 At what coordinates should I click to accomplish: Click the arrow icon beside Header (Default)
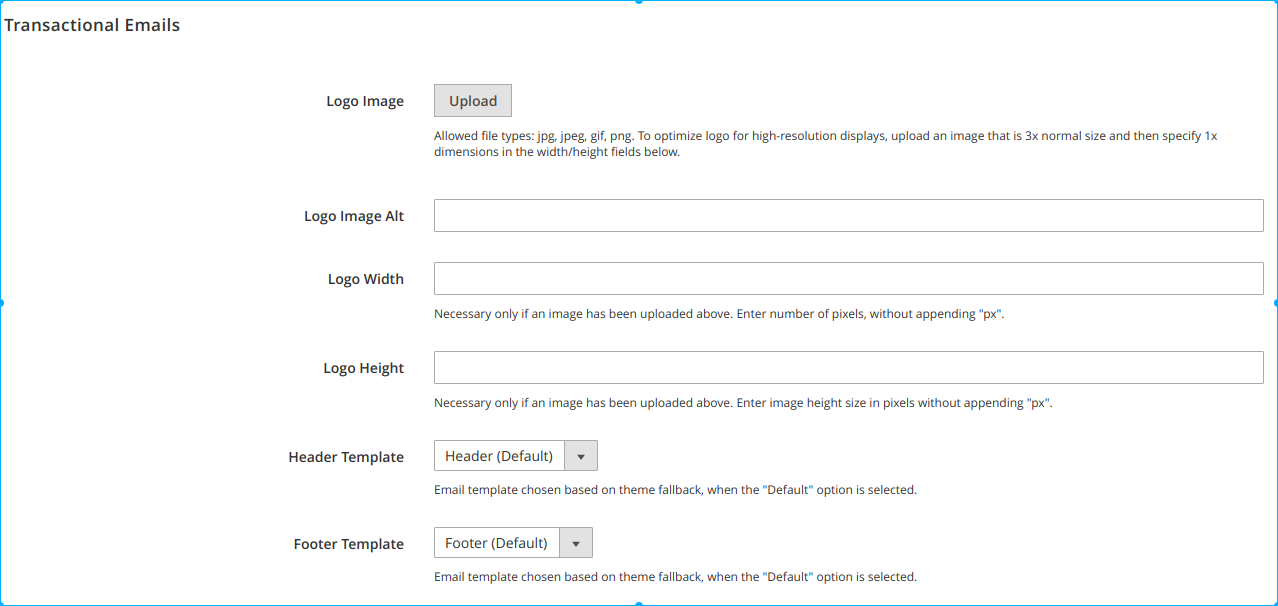click(581, 457)
